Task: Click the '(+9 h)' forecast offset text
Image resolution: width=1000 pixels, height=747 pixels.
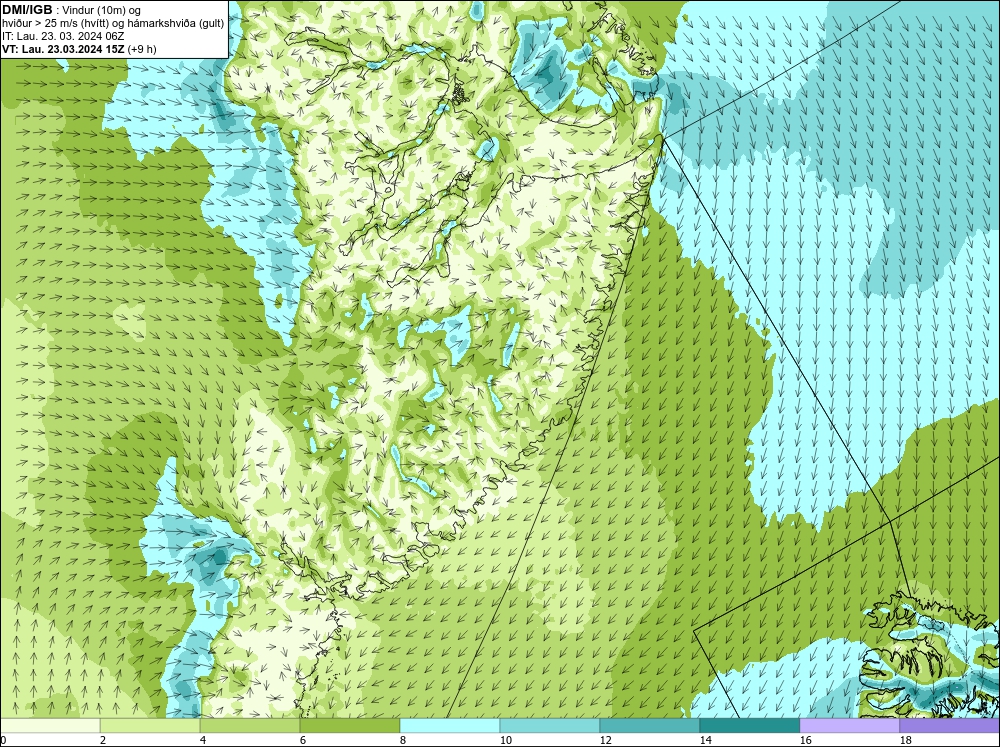Action: [142, 49]
